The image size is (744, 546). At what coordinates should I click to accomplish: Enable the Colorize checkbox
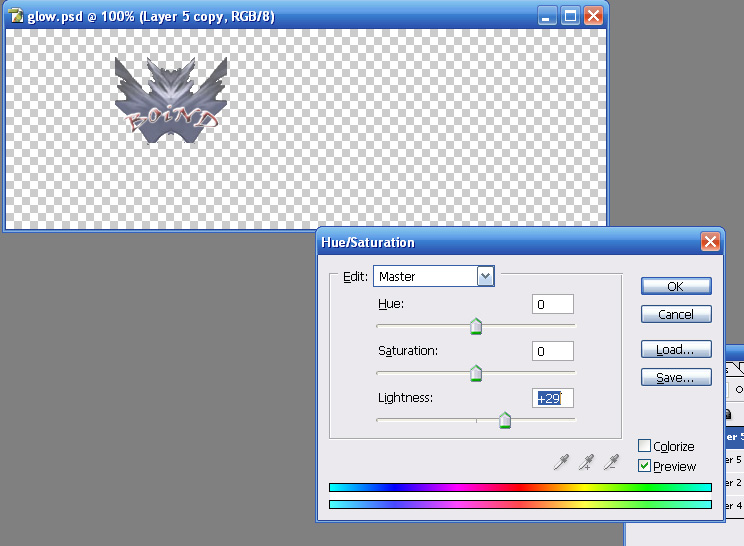[x=645, y=446]
